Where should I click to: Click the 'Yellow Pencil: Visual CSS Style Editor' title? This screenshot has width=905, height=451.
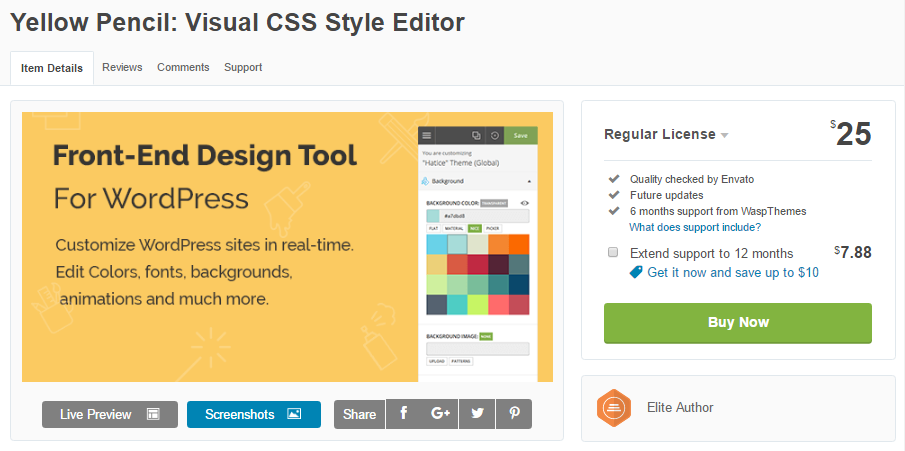coord(237,23)
